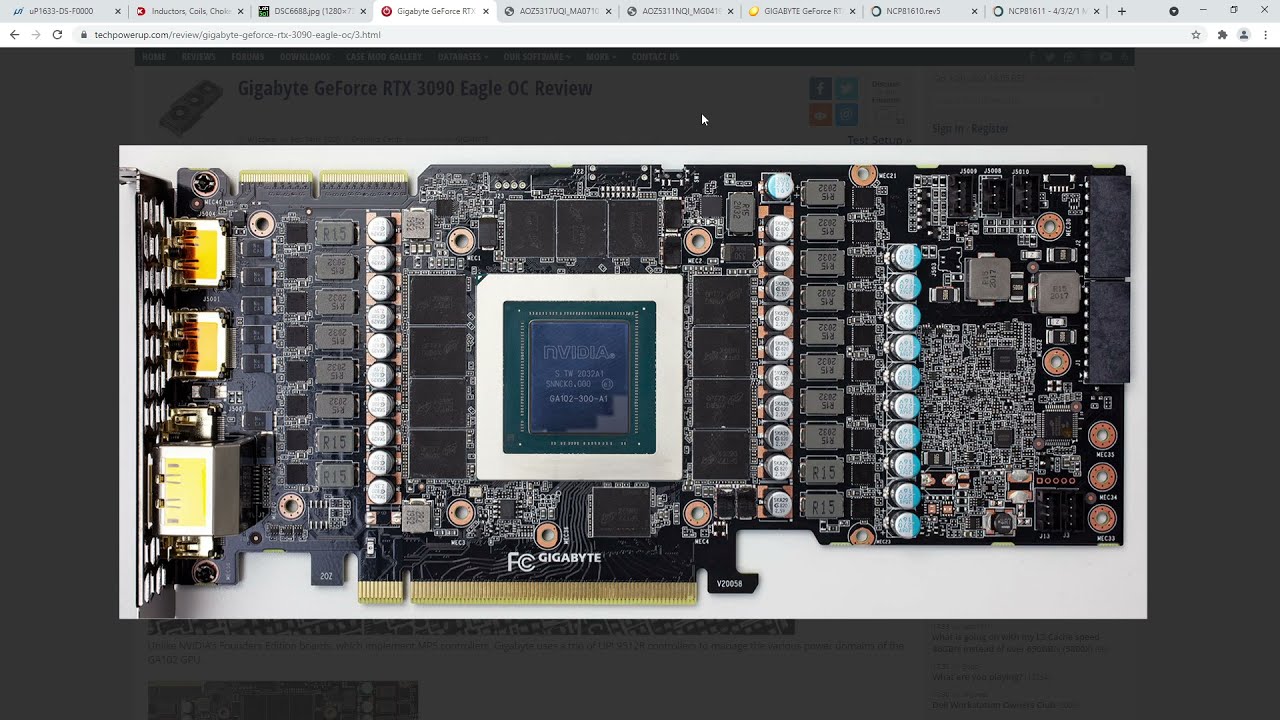Open the Chrome three-dot menu
Image resolution: width=1280 pixels, height=720 pixels.
coord(1265,34)
